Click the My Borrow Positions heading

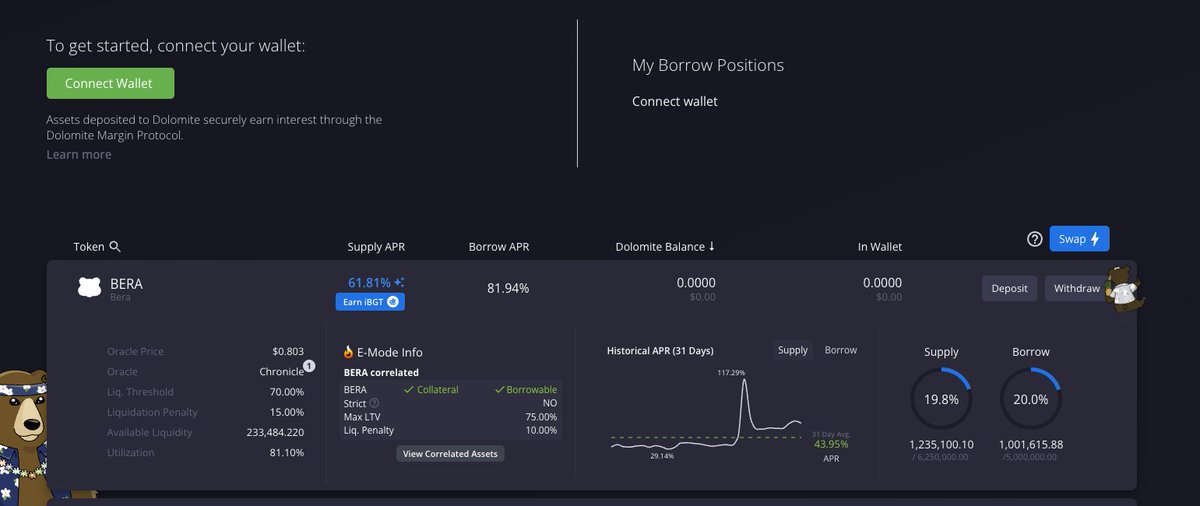[708, 65]
